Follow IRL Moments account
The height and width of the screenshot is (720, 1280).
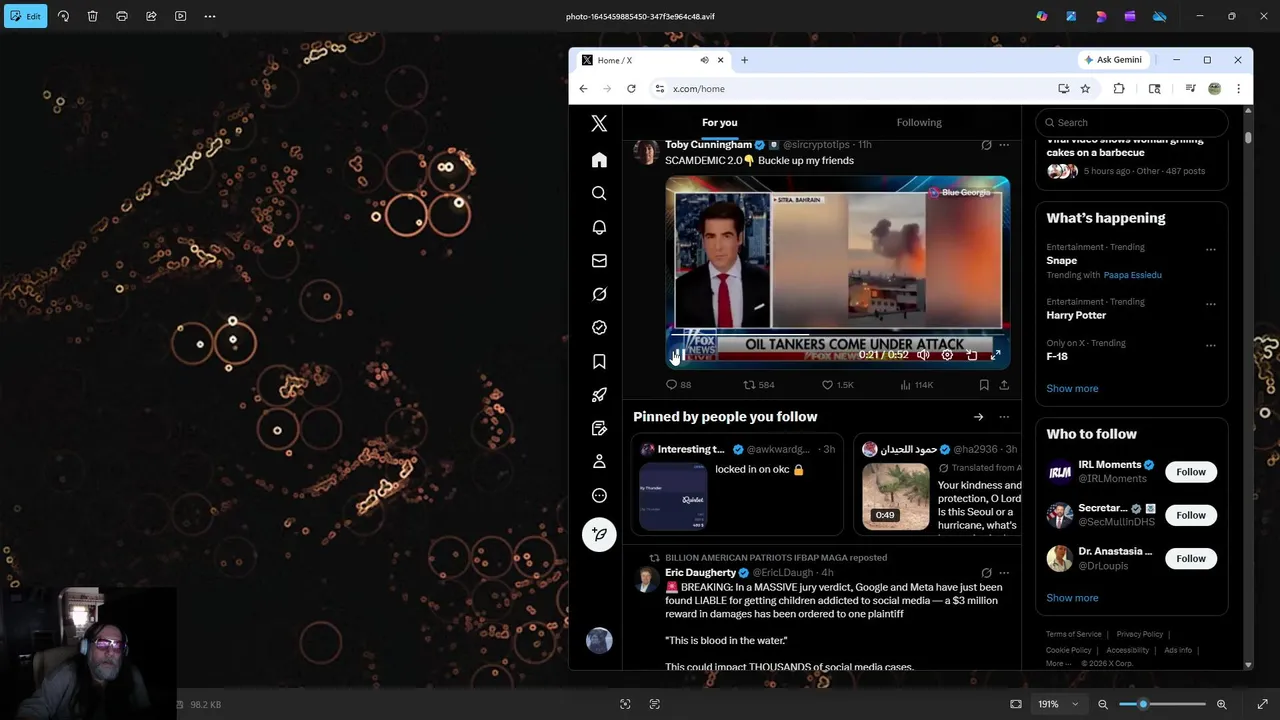(x=1190, y=472)
